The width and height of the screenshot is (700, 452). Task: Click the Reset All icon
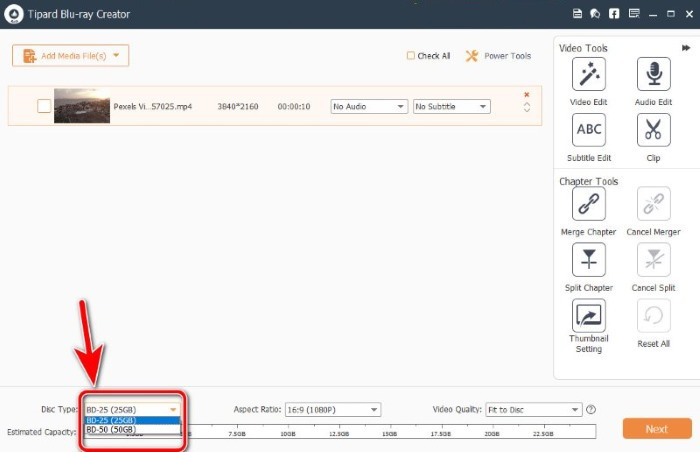[653, 315]
